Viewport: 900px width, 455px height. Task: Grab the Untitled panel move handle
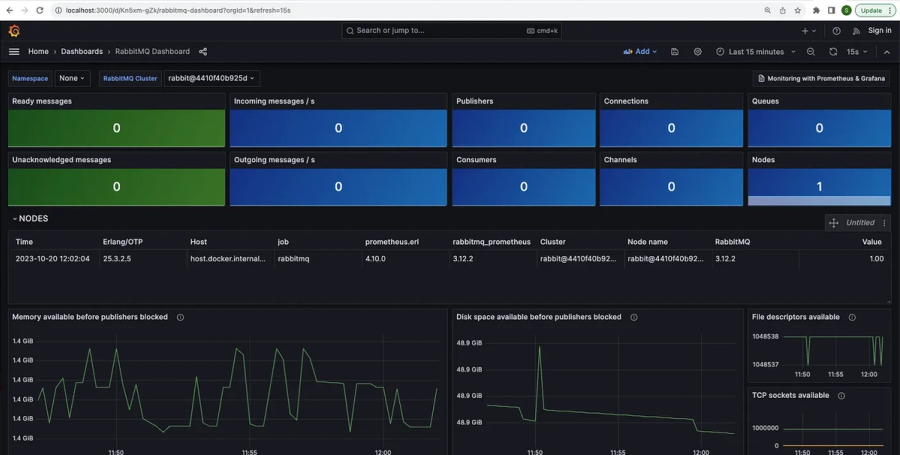[x=833, y=223]
